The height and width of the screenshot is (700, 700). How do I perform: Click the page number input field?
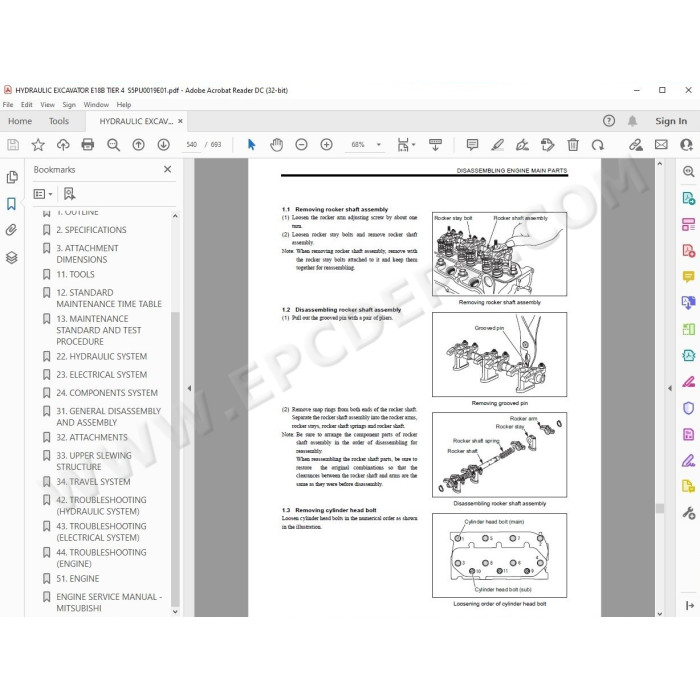coord(192,145)
